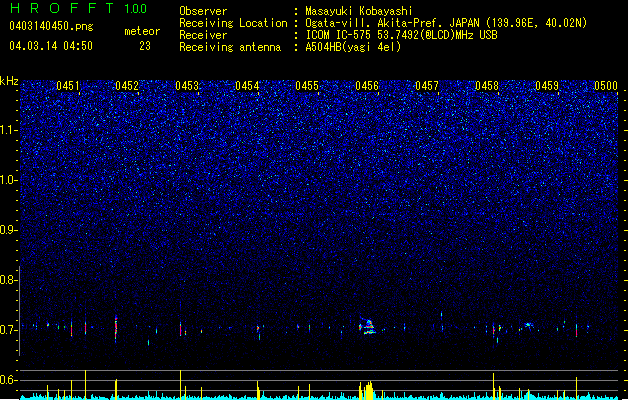Screen dimensions: 629x400
Task: Click the 1.0 kHz axis tick label
Action: 8,180
